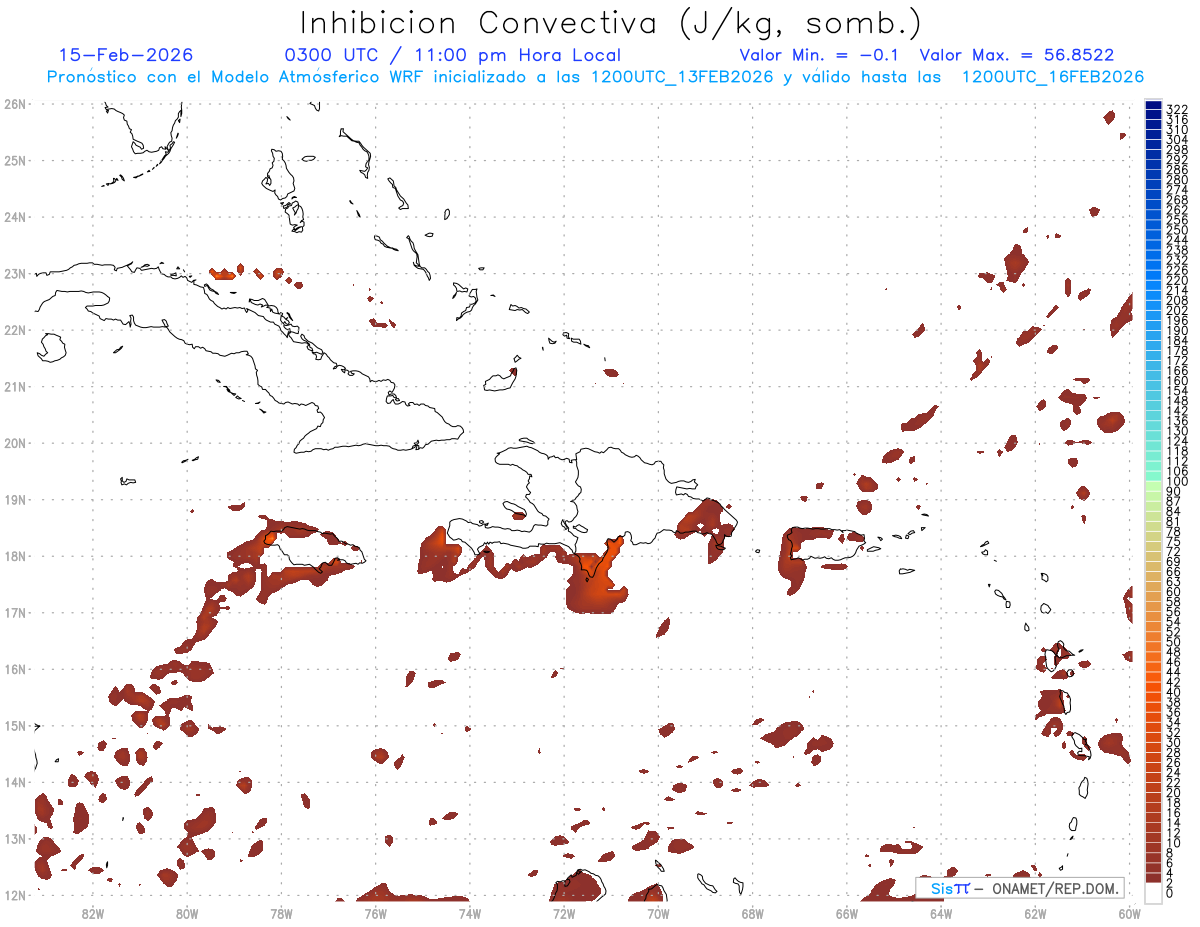Click the '16N' latitude label

point(14,669)
